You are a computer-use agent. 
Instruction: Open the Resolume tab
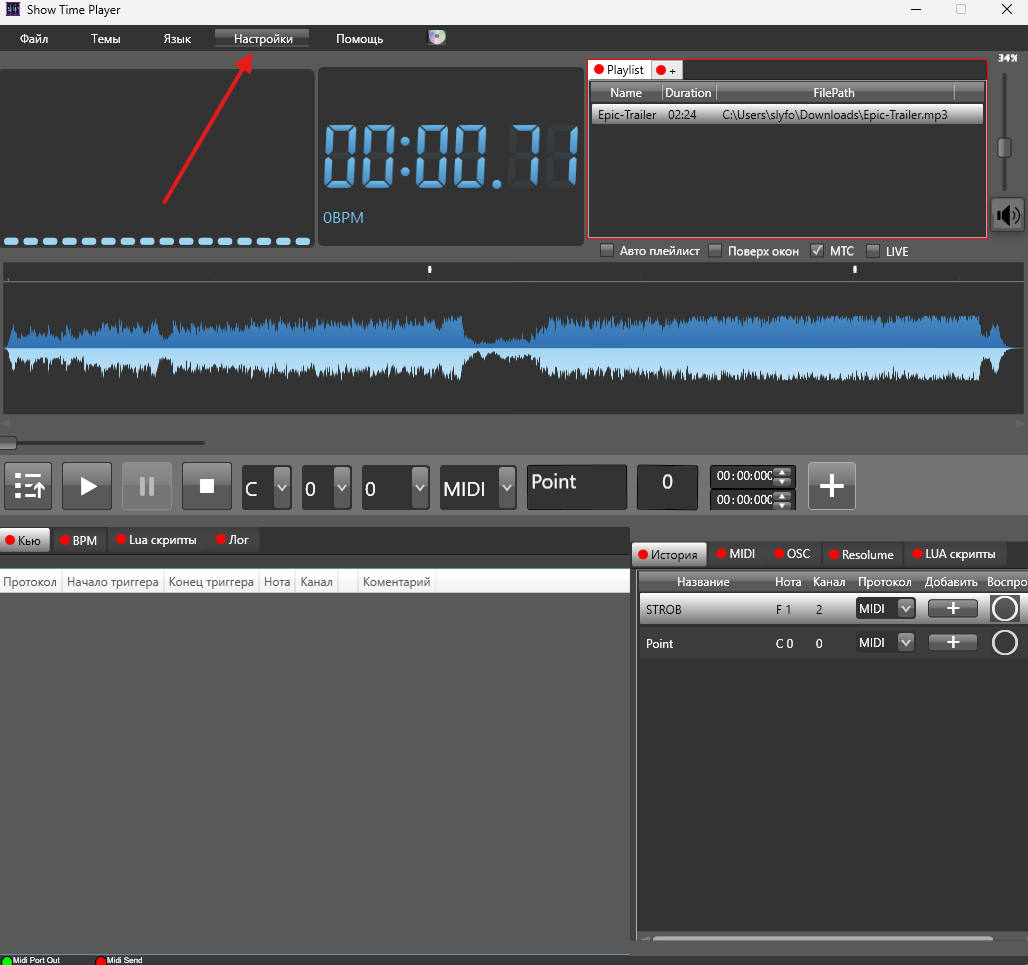pyautogui.click(x=864, y=555)
